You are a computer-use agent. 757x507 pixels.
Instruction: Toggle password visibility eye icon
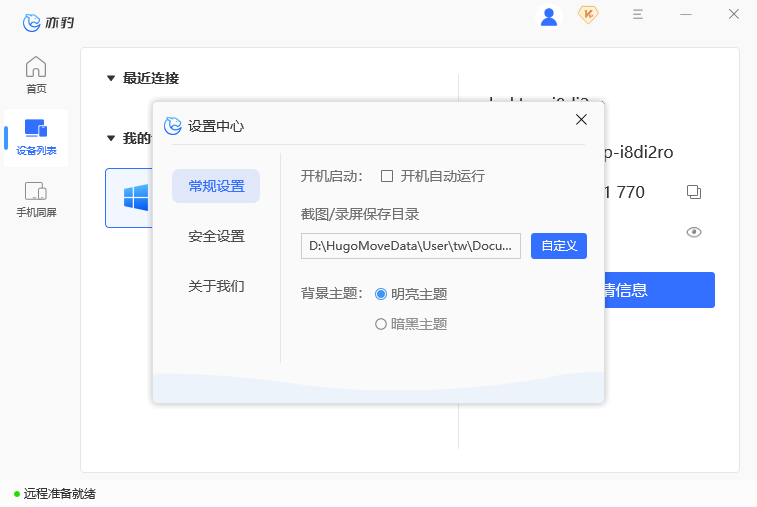[694, 232]
